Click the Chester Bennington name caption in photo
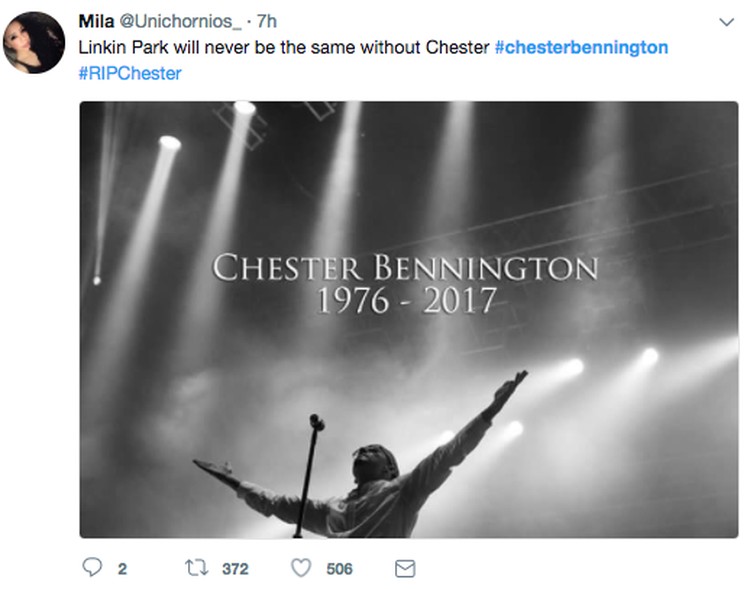This screenshot has width=750, height=589. (x=405, y=267)
